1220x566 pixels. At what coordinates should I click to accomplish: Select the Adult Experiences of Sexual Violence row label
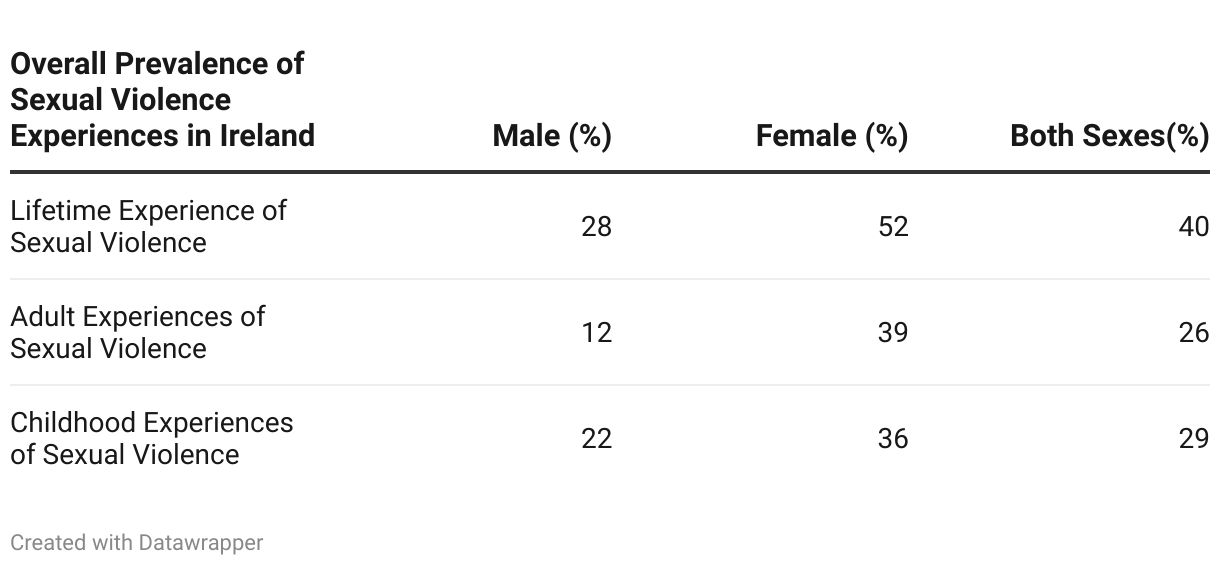point(137,332)
